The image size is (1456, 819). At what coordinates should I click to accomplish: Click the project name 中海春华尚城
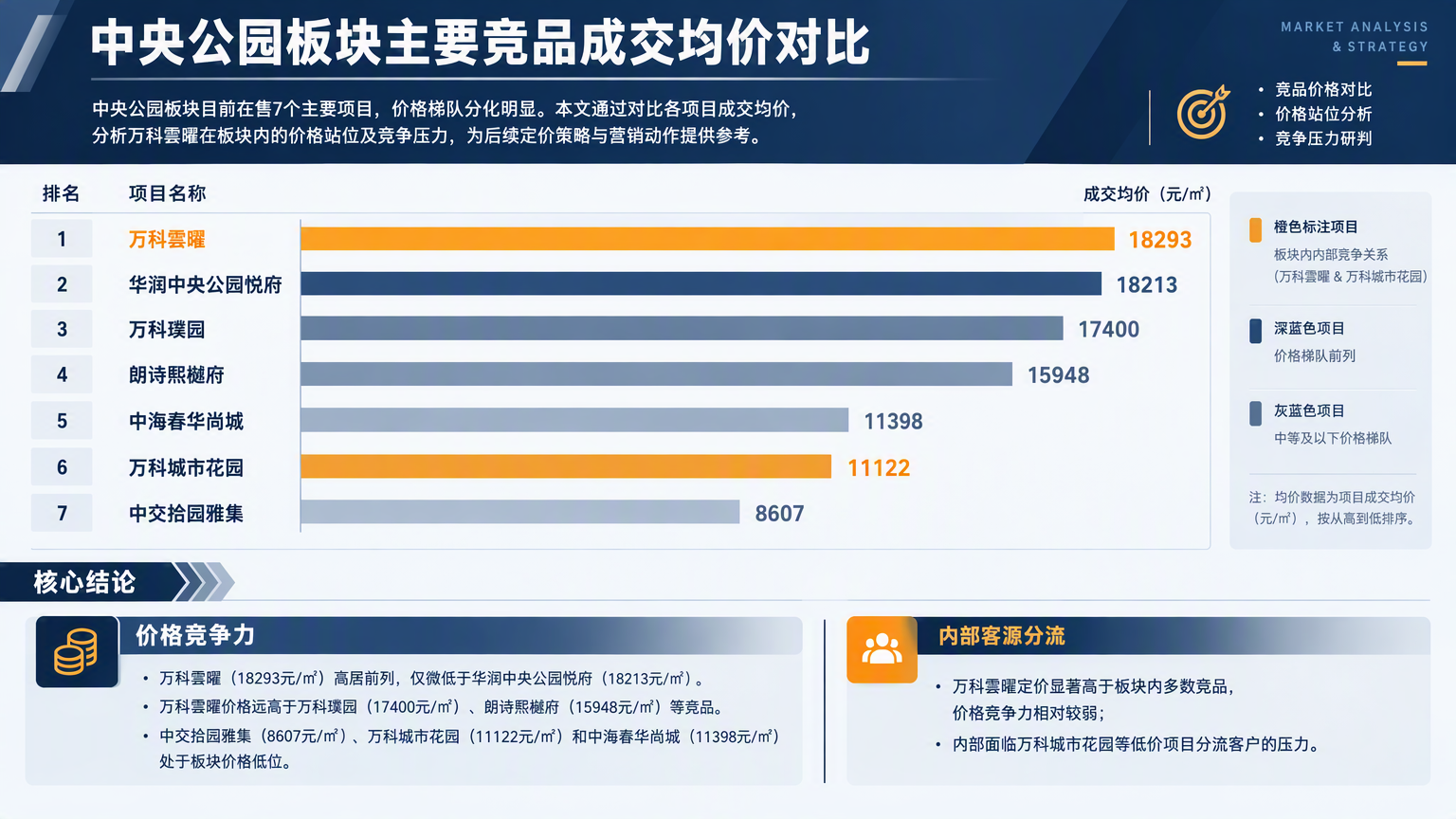point(186,421)
